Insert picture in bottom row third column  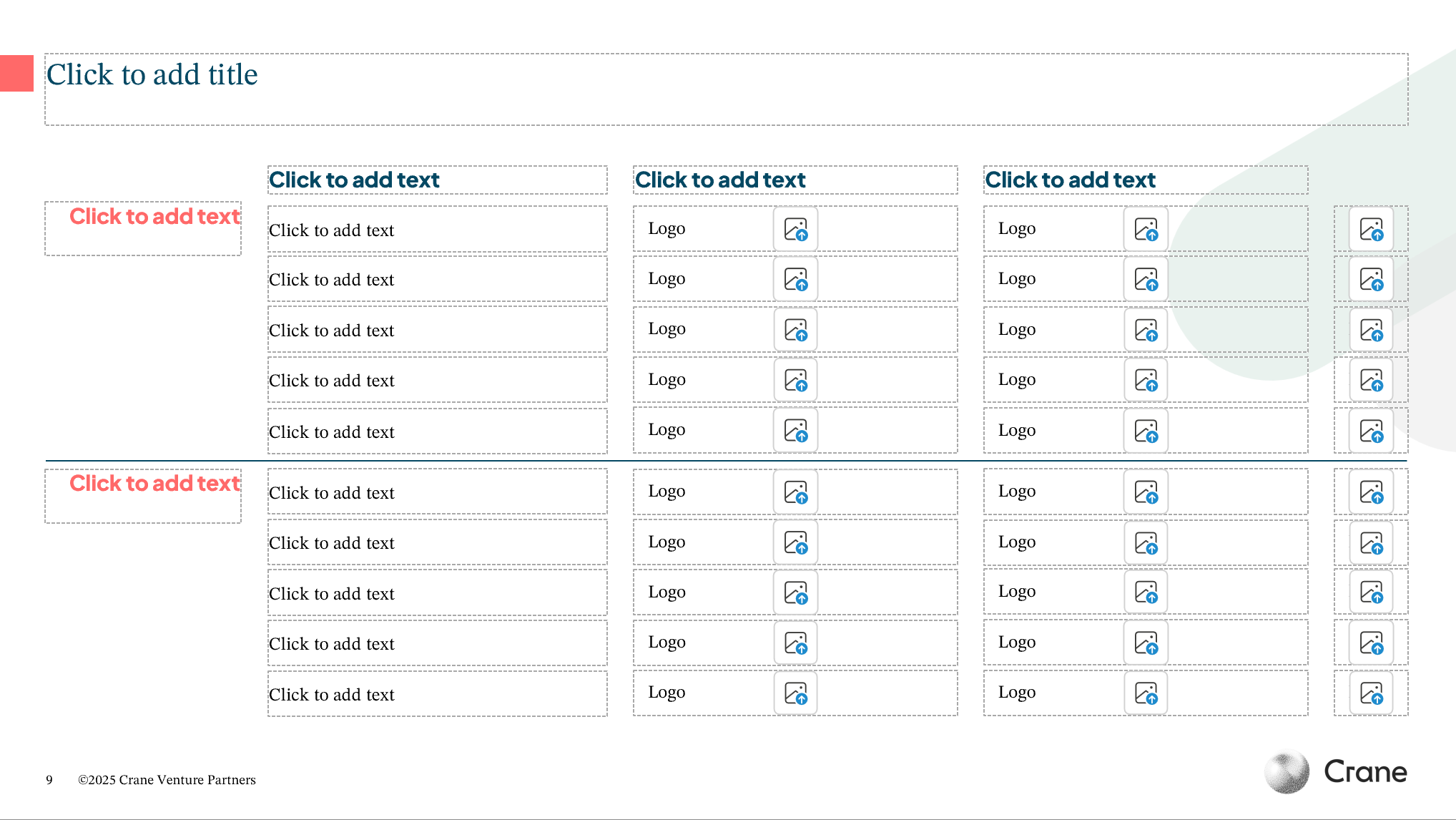1146,693
